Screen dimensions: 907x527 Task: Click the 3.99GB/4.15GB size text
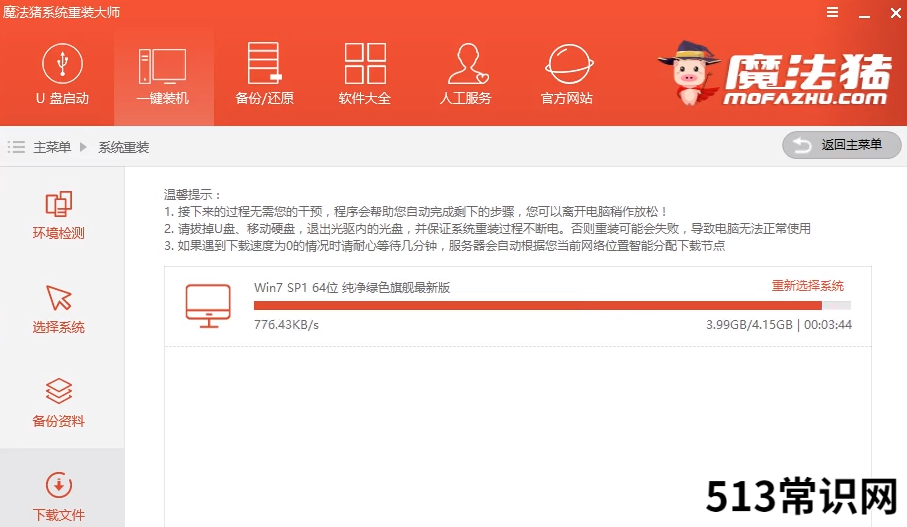point(749,325)
